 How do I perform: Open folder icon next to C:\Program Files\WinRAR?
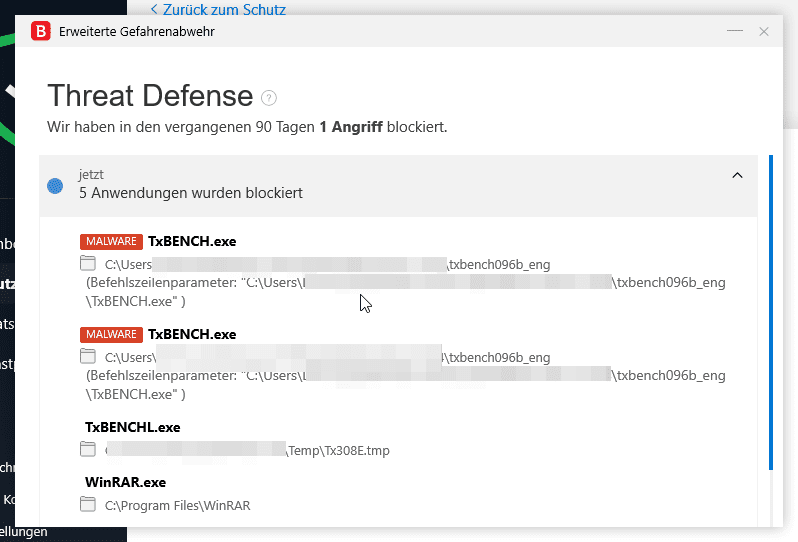tap(88, 504)
